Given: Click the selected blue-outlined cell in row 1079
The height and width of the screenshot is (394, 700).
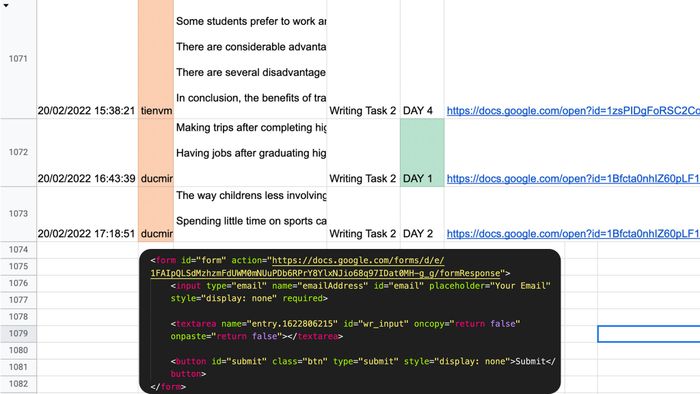Looking at the screenshot, I should coord(649,334).
